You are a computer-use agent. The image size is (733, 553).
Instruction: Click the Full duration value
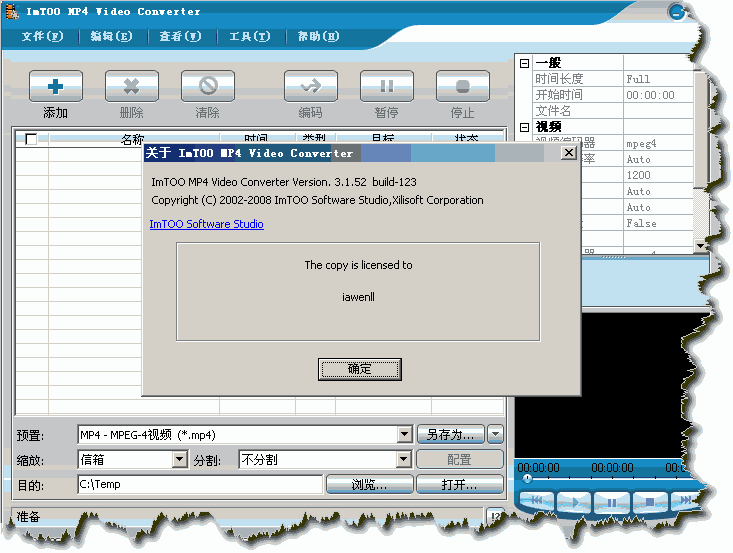coord(638,79)
